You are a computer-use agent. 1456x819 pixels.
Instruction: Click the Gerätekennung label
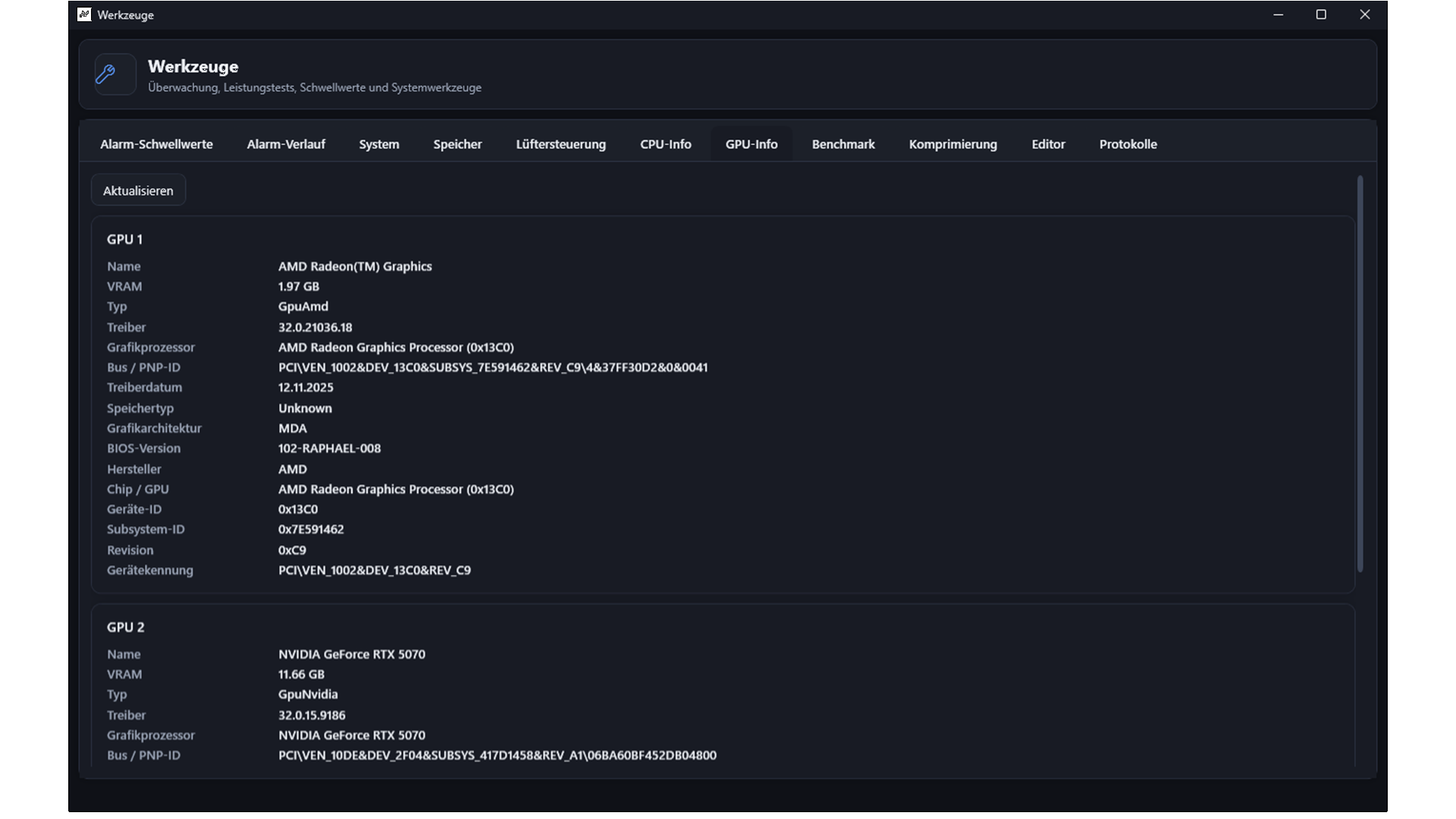(x=150, y=570)
